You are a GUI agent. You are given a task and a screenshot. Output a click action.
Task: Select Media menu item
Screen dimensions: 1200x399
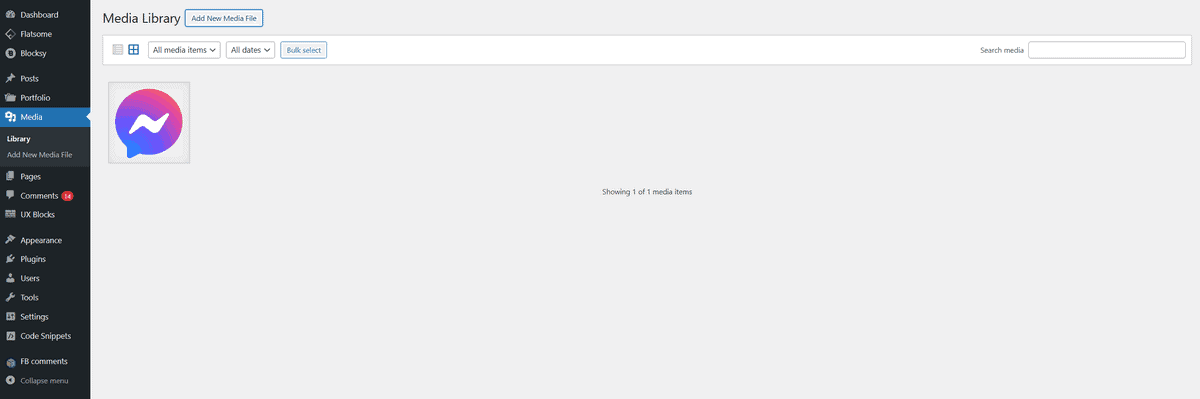32,117
